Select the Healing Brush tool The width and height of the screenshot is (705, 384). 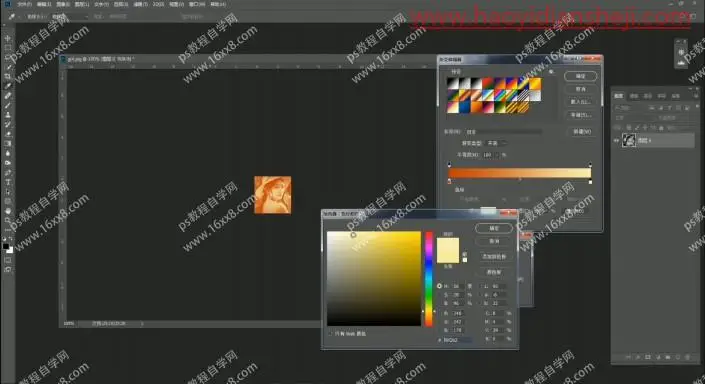coord(8,95)
